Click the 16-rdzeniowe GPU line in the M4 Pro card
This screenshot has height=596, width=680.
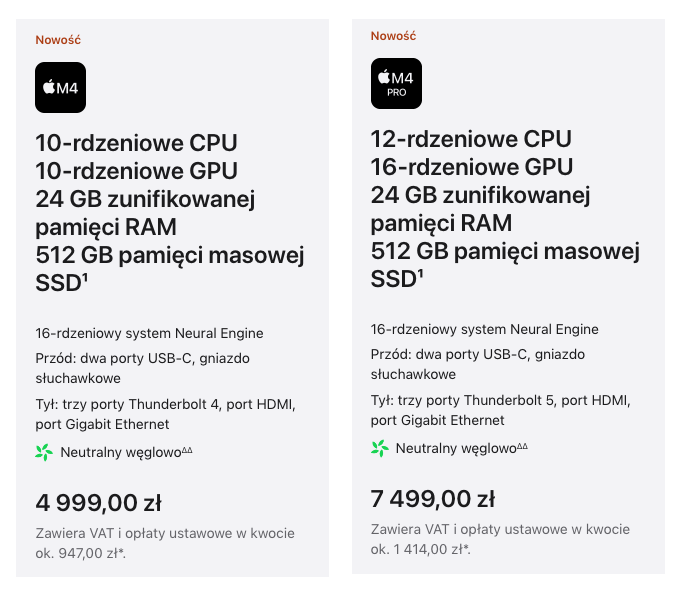tap(472, 166)
